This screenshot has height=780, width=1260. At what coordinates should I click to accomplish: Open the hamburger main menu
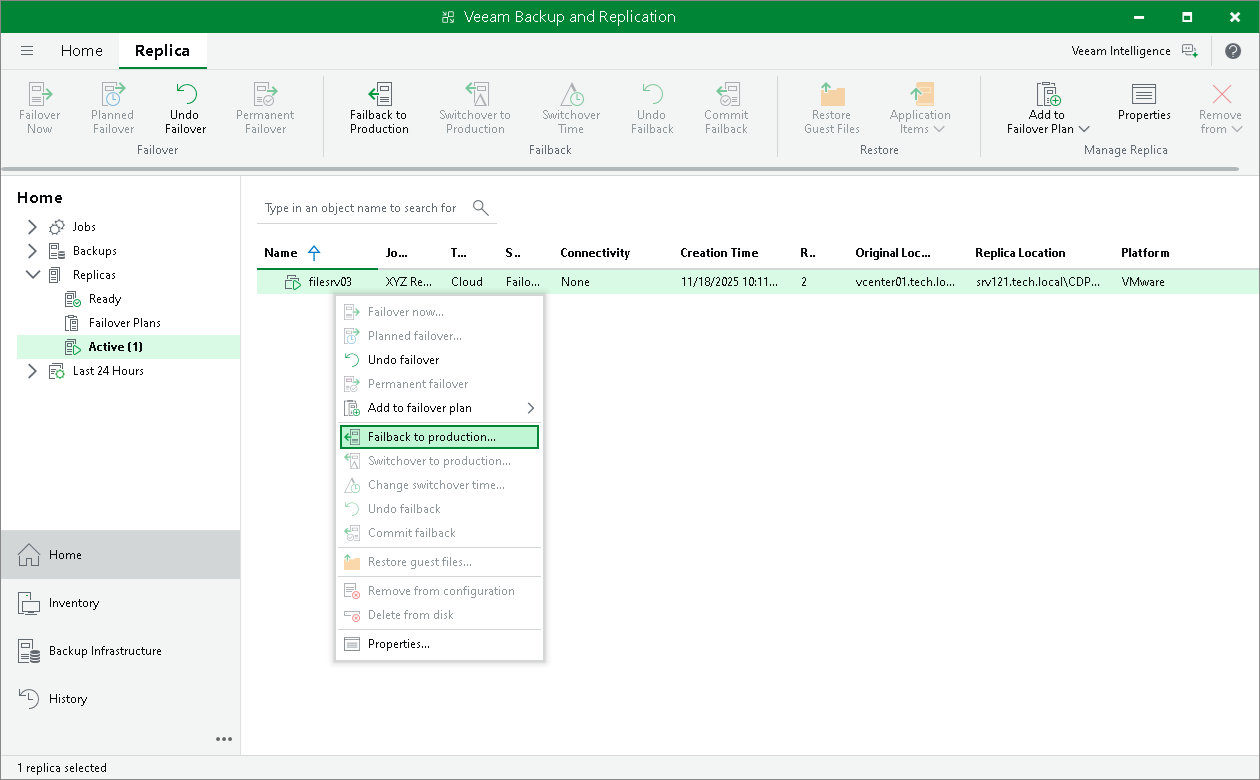point(27,51)
